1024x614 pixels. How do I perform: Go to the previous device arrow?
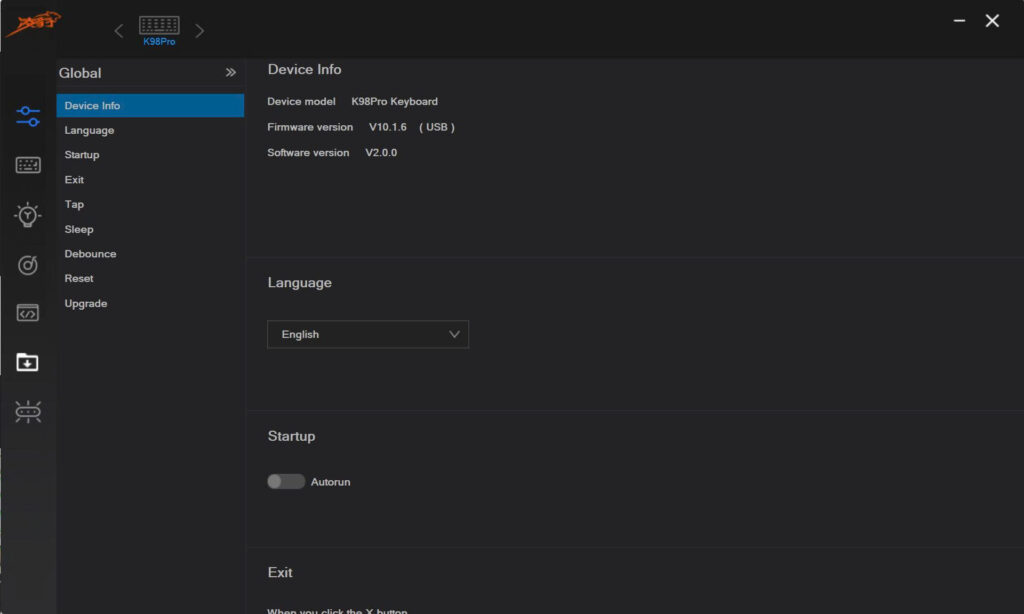pos(119,31)
